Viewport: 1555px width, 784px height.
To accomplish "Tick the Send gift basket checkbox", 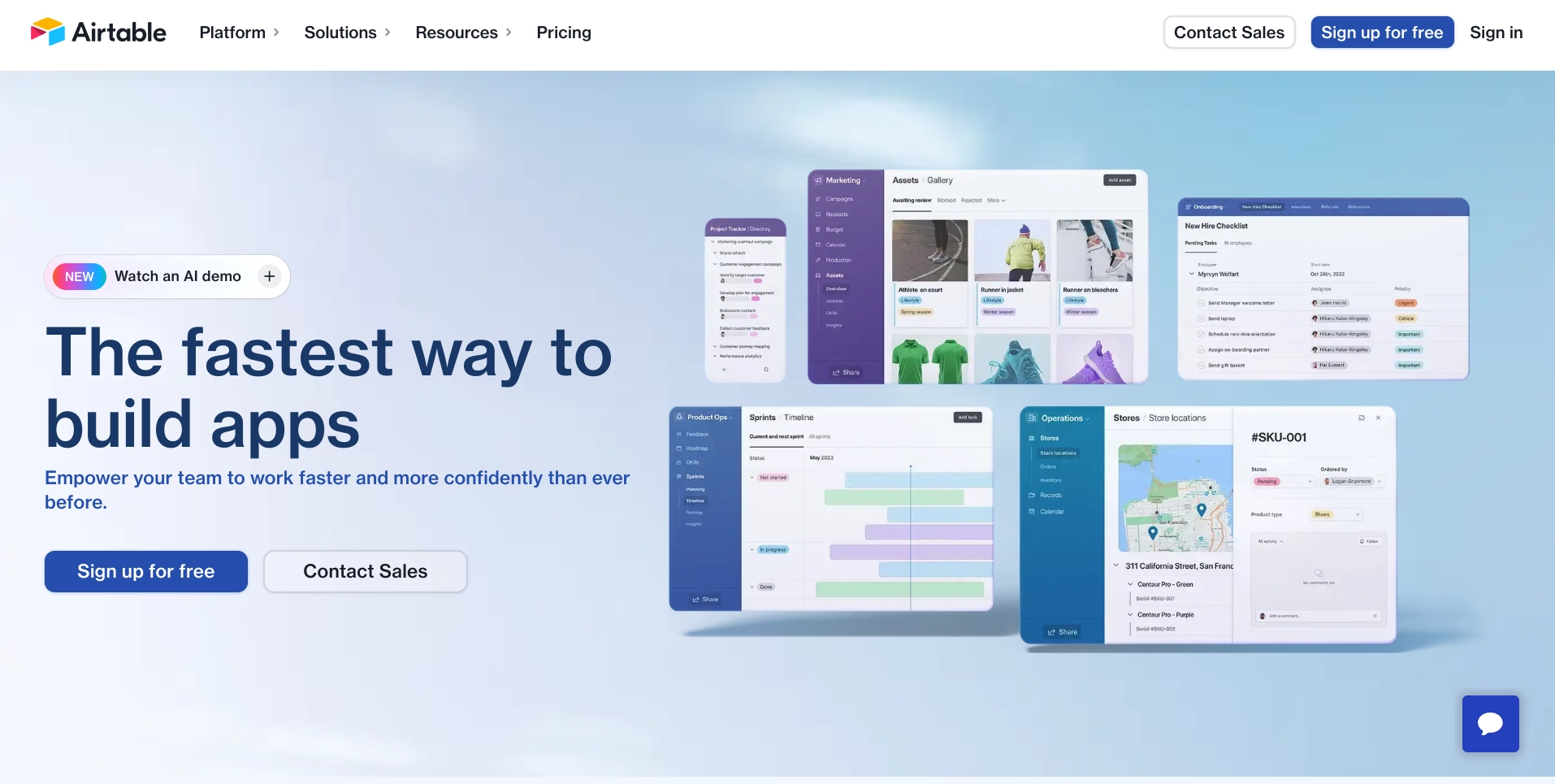I will click(1201, 366).
